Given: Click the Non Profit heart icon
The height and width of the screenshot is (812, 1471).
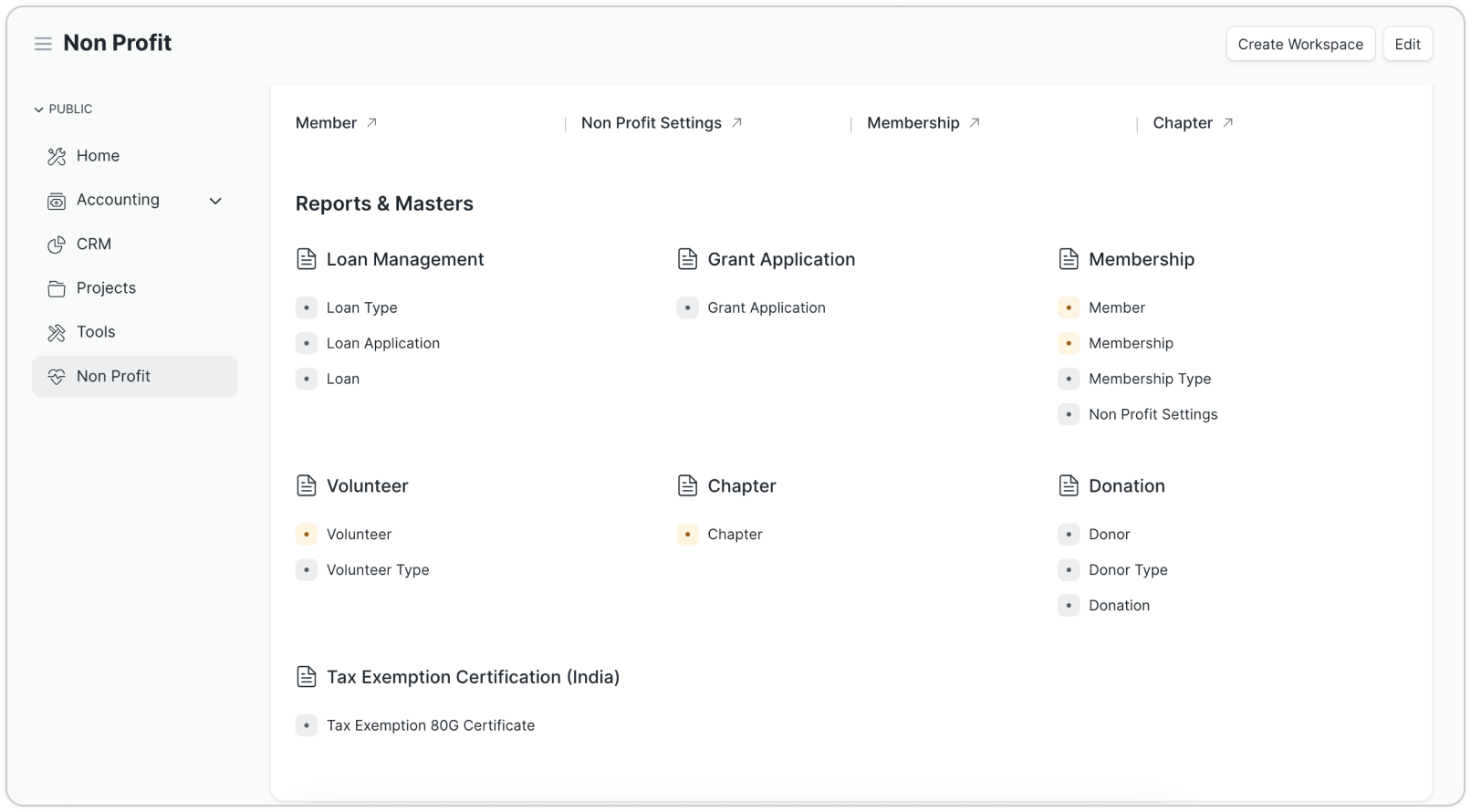Looking at the screenshot, I should click(57, 377).
